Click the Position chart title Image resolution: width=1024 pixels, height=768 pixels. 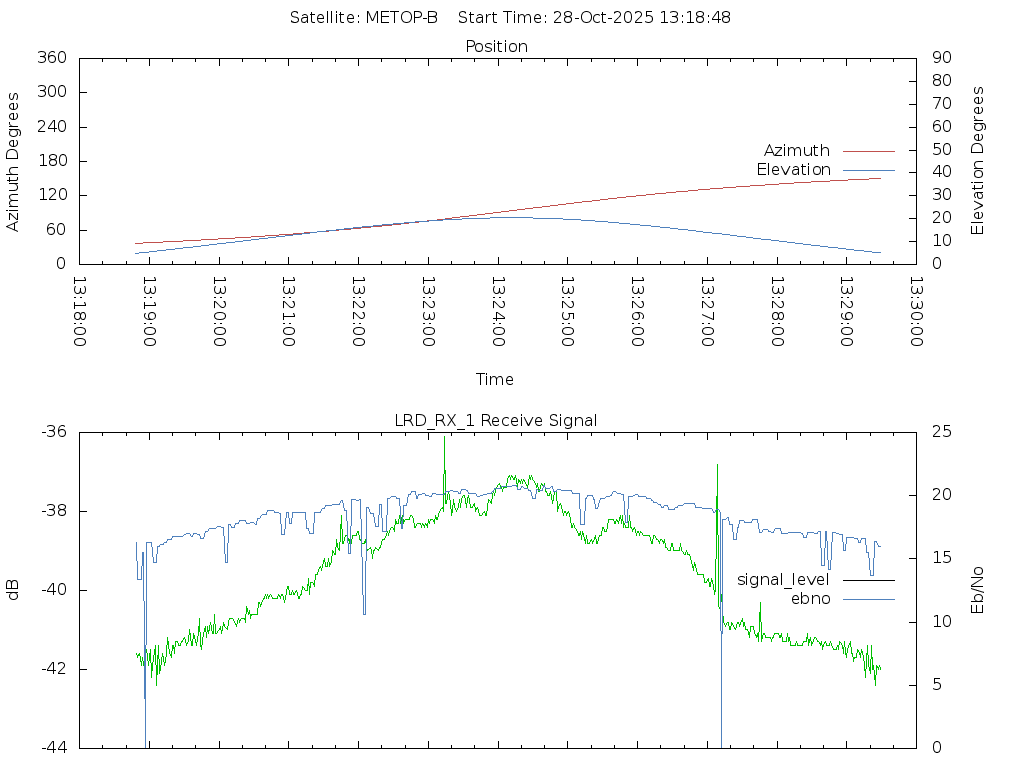[496, 46]
